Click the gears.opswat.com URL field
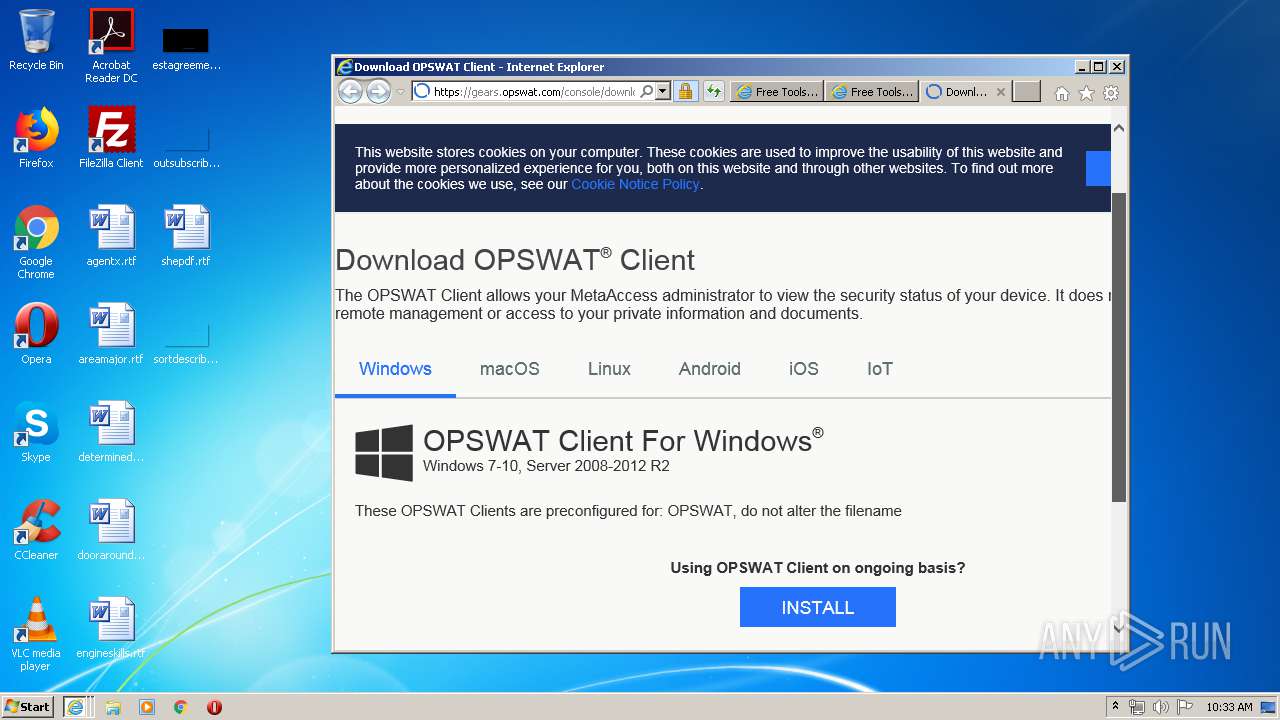Image resolution: width=1280 pixels, height=720 pixels. coord(533,92)
